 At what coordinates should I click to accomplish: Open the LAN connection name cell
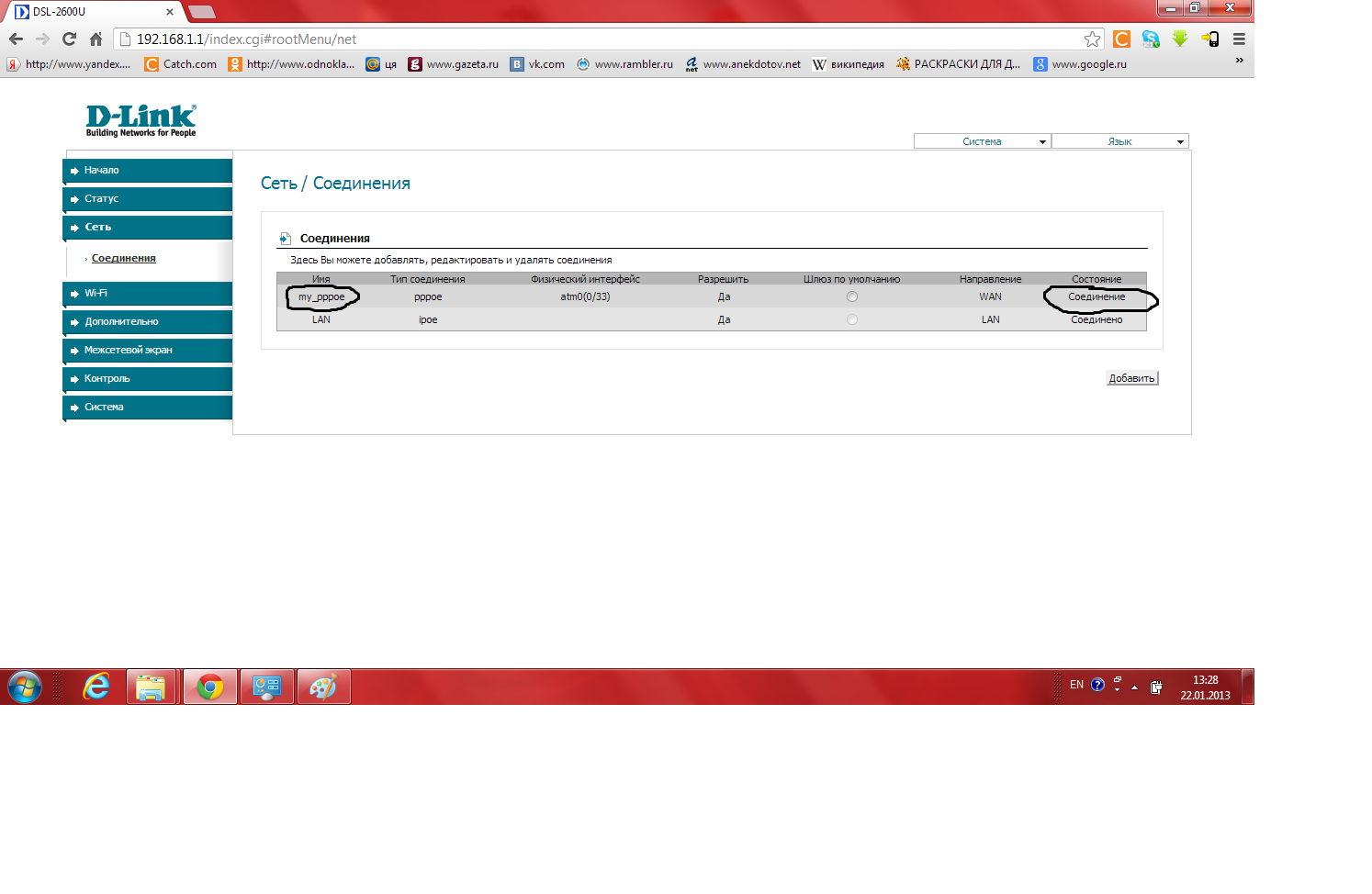click(x=321, y=319)
